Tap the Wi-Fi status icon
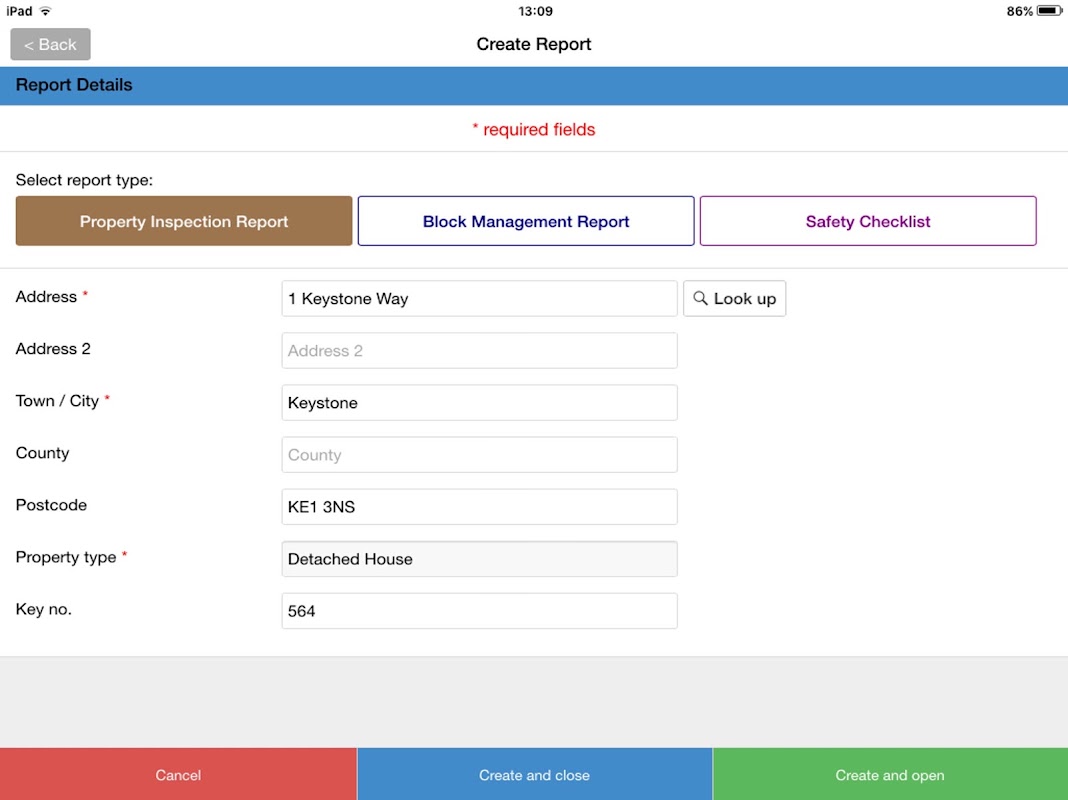This screenshot has height=800, width=1068. point(45,11)
